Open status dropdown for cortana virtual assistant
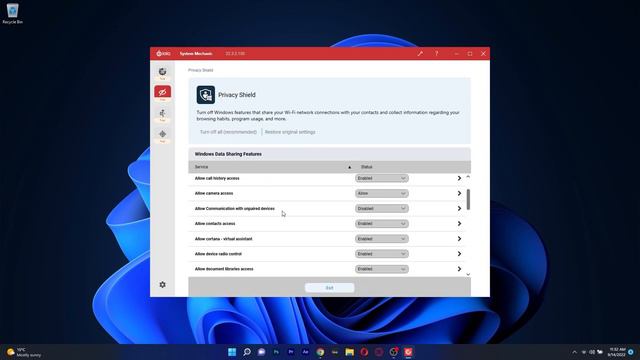This screenshot has height=360, width=640. (382, 239)
